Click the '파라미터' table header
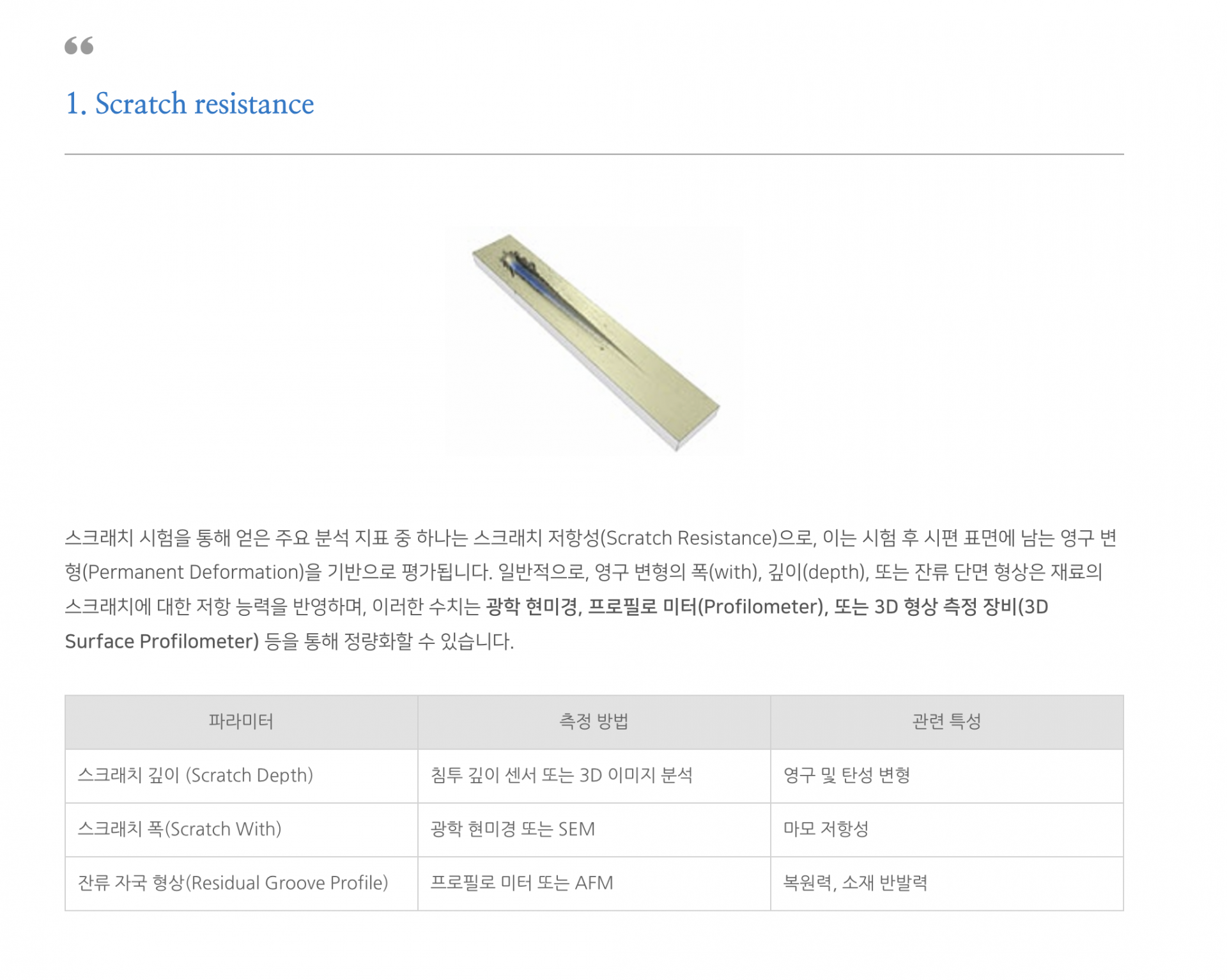 pyautogui.click(x=241, y=722)
